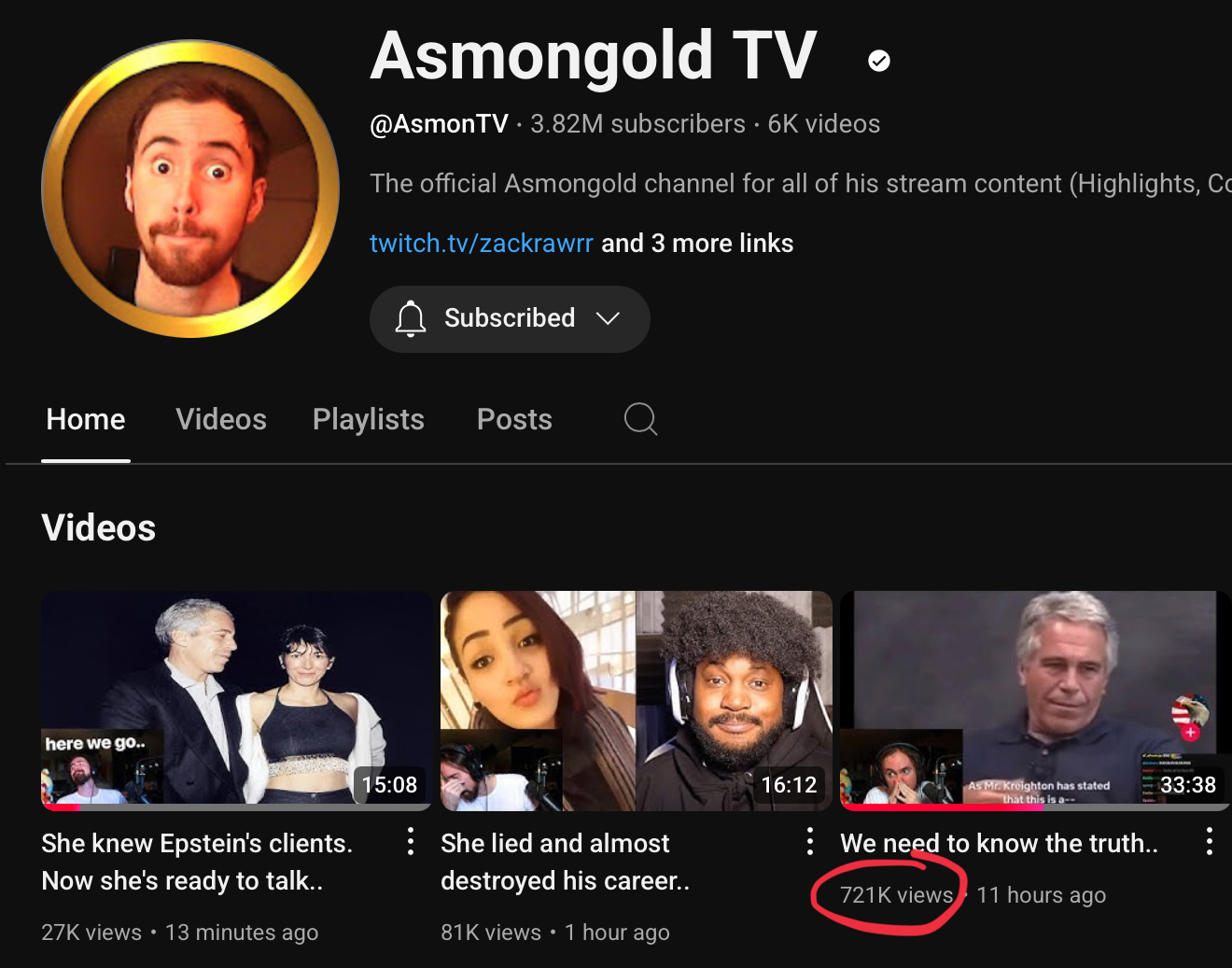
Task: Select the Home tab
Action: 86,419
